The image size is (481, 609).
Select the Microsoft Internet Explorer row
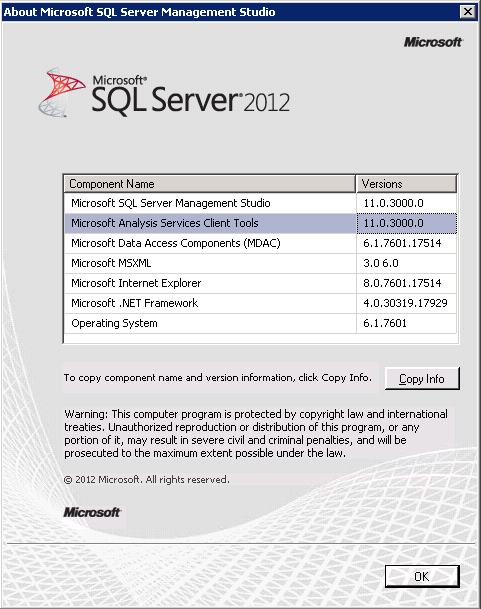coord(260,283)
